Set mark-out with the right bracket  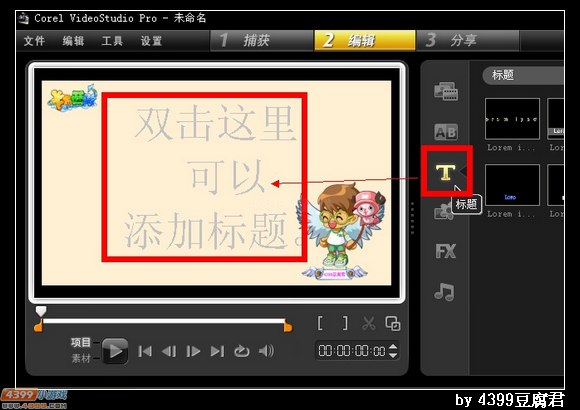(345, 323)
